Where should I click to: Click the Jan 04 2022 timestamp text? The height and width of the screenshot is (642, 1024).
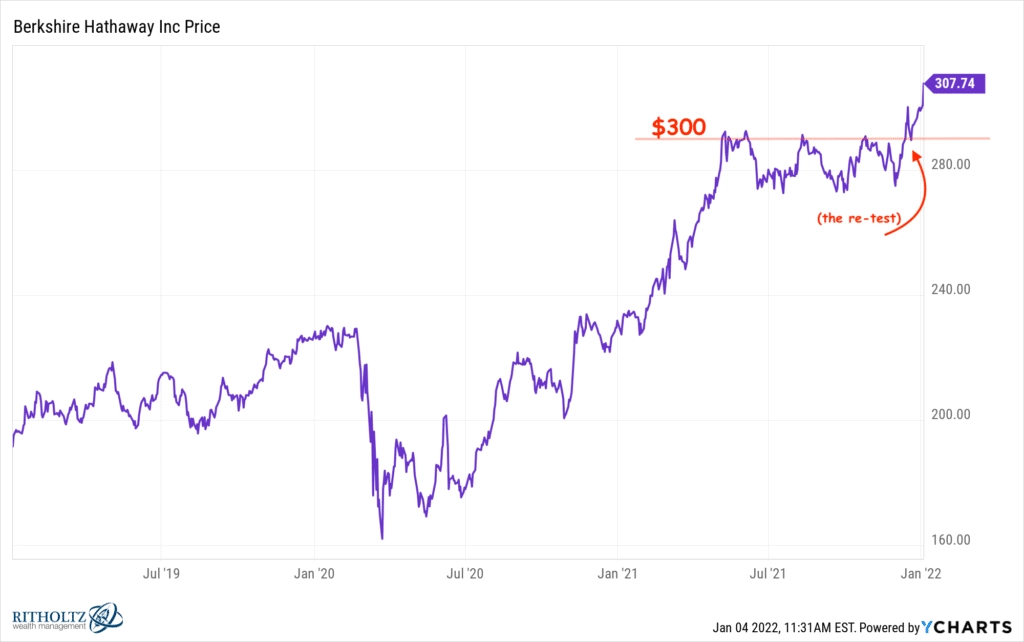tap(784, 628)
